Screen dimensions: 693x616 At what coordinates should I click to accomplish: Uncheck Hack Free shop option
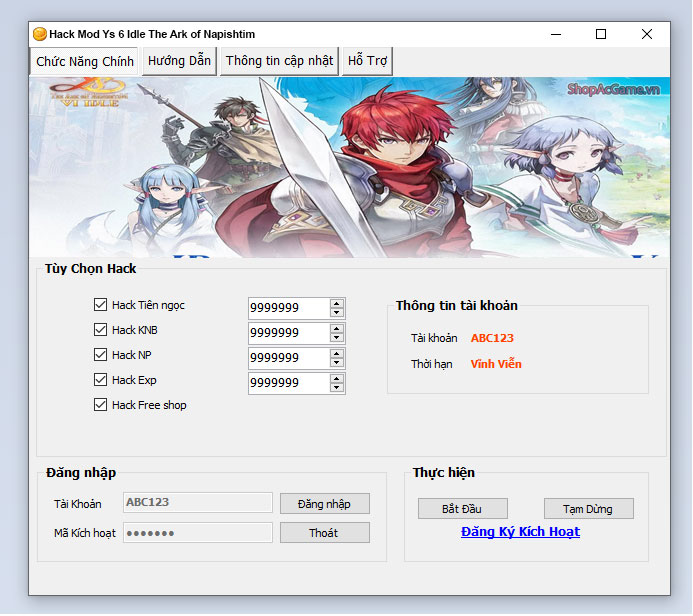pos(100,404)
